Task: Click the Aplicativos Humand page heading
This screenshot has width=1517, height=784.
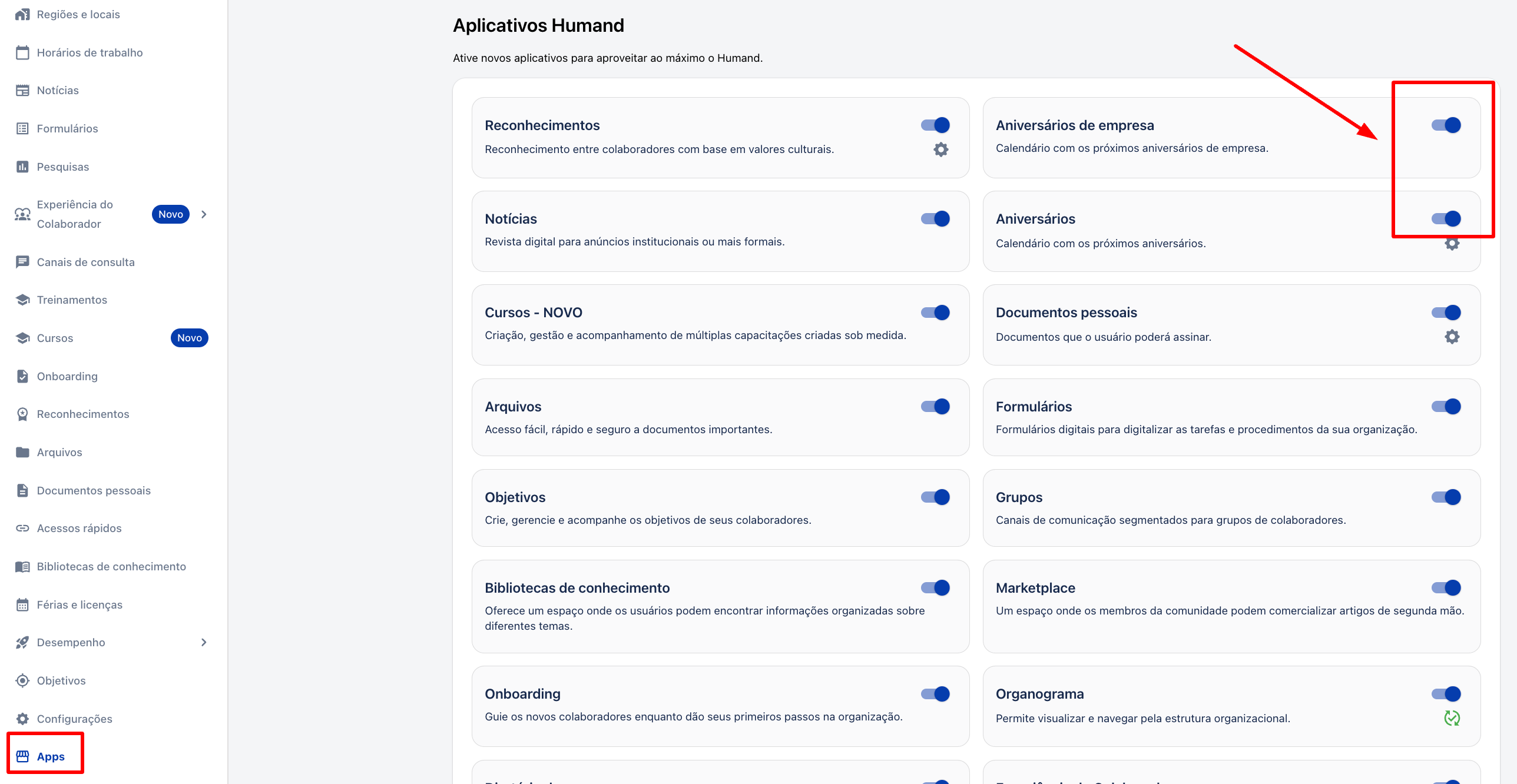Action: (538, 25)
